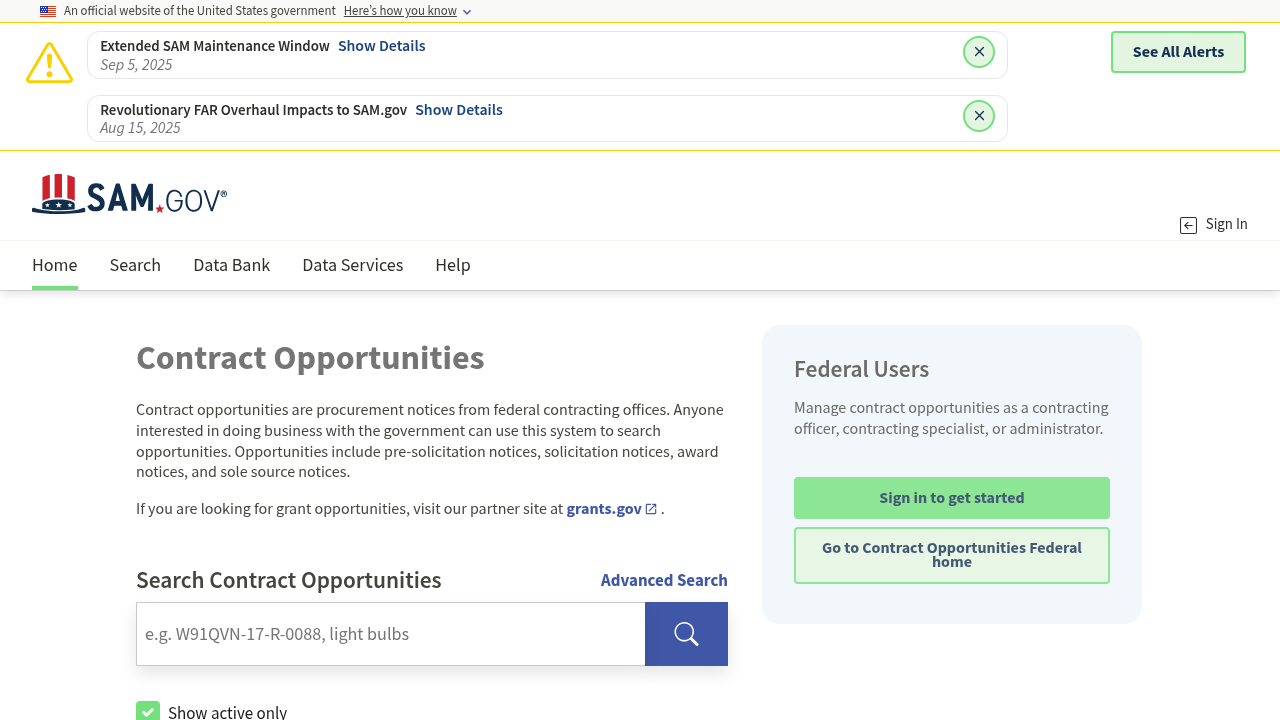The width and height of the screenshot is (1280, 720).
Task: Click the Sign In arrow icon
Action: pyautogui.click(x=1188, y=225)
